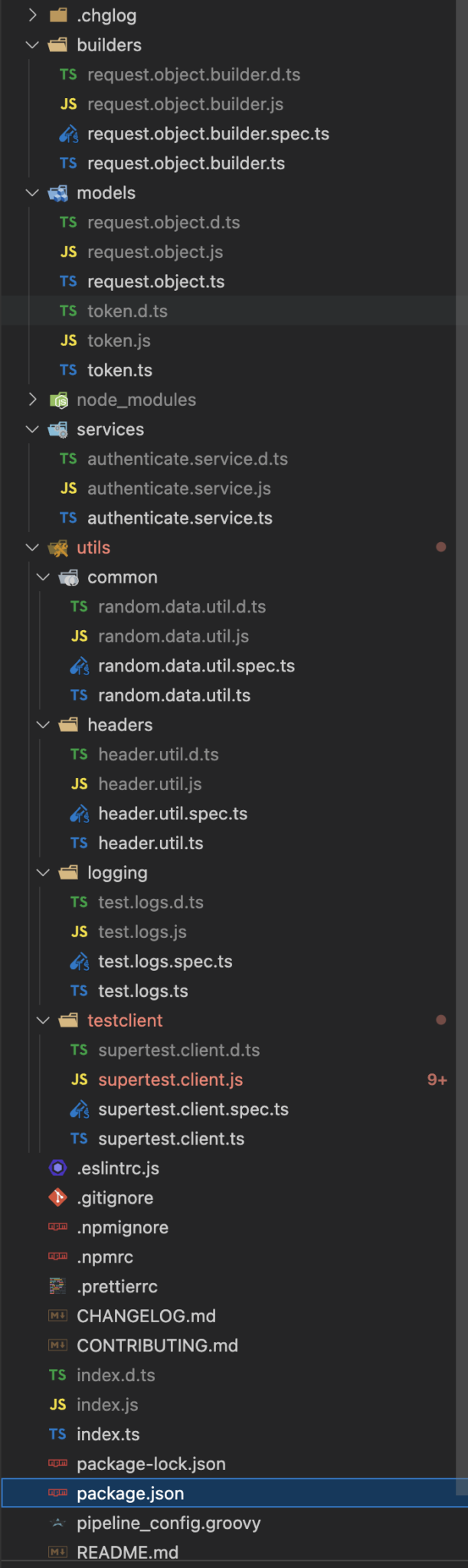Collapse the builders folder chevron
The width and height of the screenshot is (468, 1568).
pos(32,45)
